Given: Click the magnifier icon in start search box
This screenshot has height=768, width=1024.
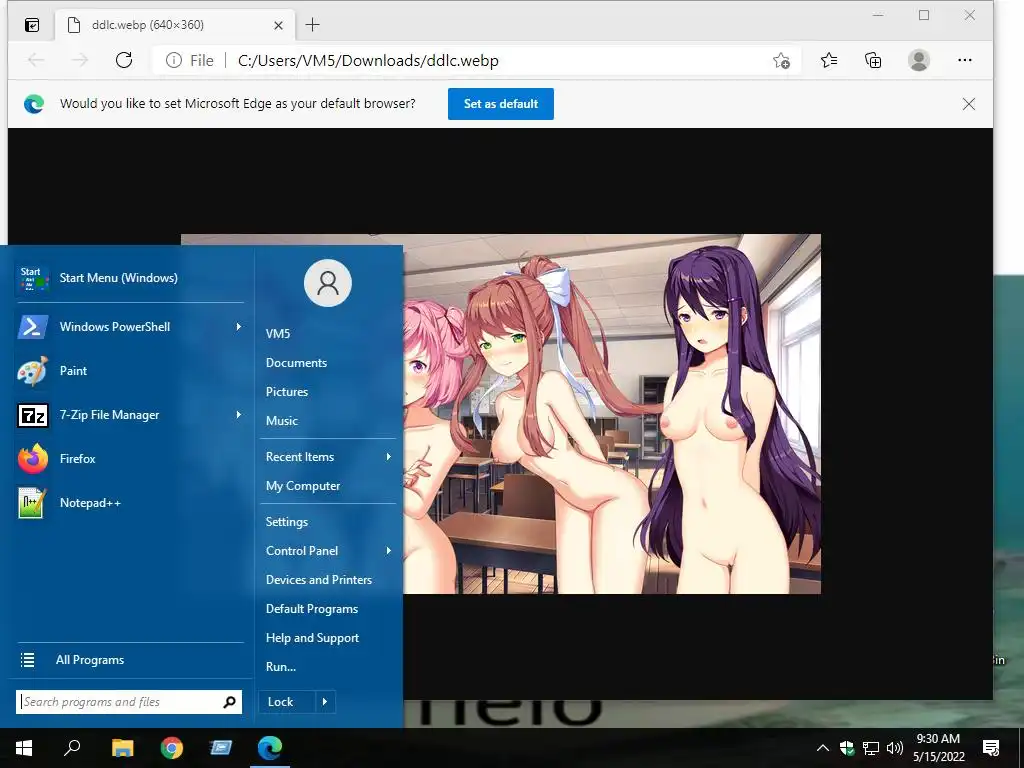Looking at the screenshot, I should pos(229,702).
